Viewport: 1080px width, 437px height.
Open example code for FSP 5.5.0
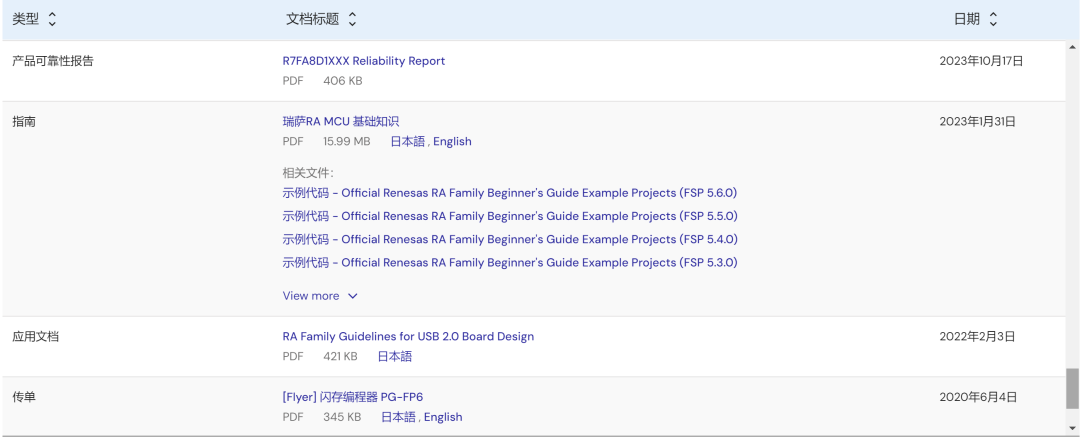509,216
